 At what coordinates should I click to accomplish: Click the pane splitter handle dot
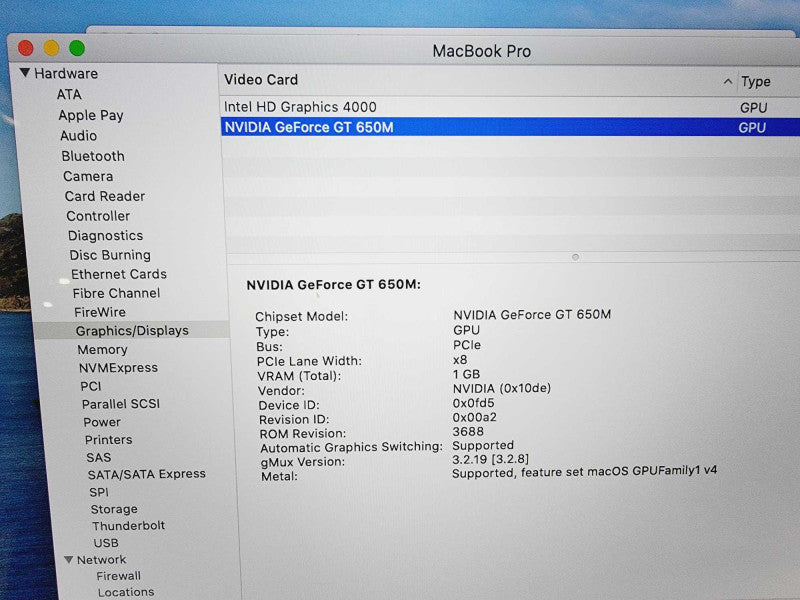pos(576,257)
